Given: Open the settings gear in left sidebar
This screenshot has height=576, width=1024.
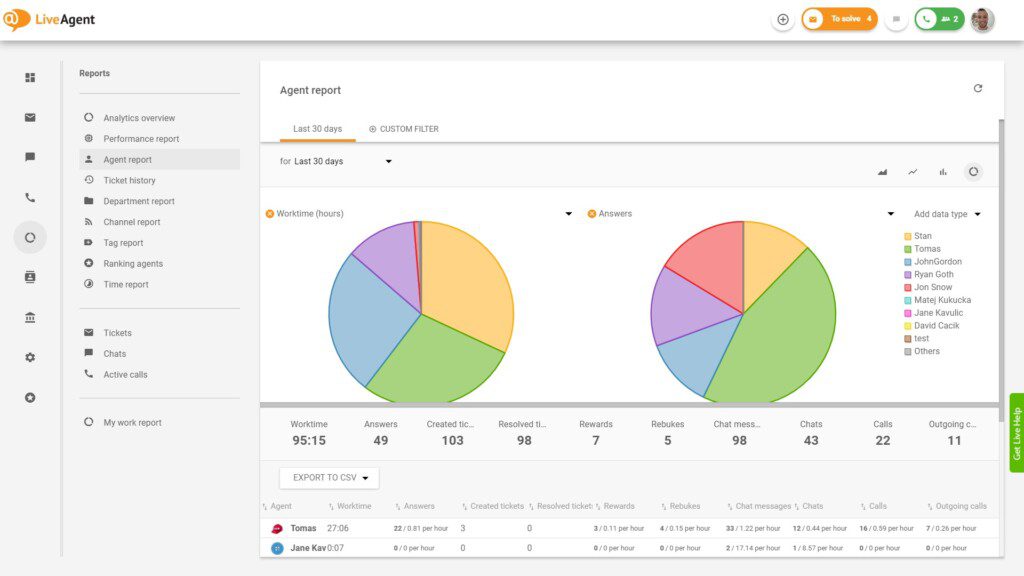Looking at the screenshot, I should pyautogui.click(x=30, y=357).
